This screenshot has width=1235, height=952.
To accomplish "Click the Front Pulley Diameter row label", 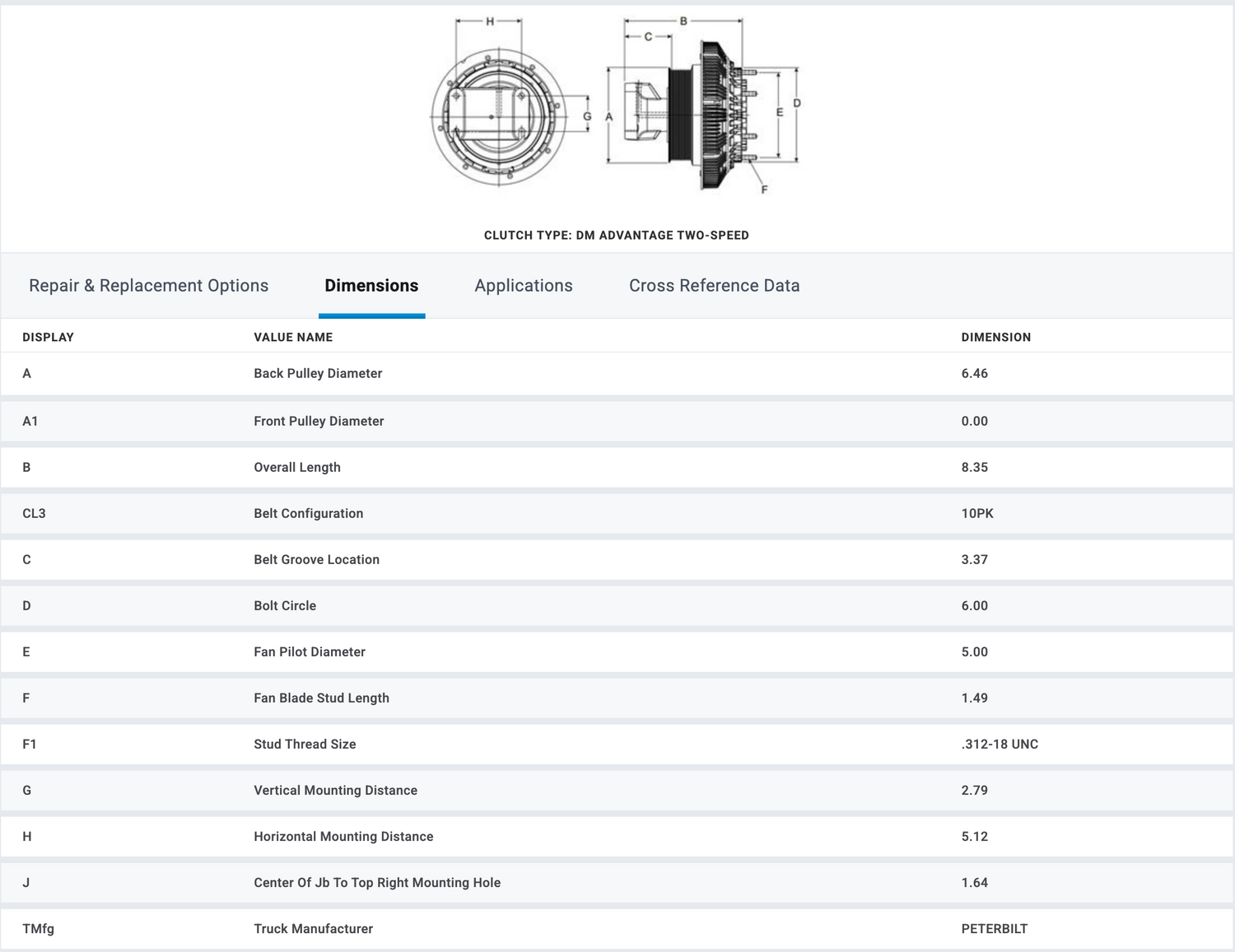I will tap(319, 421).
